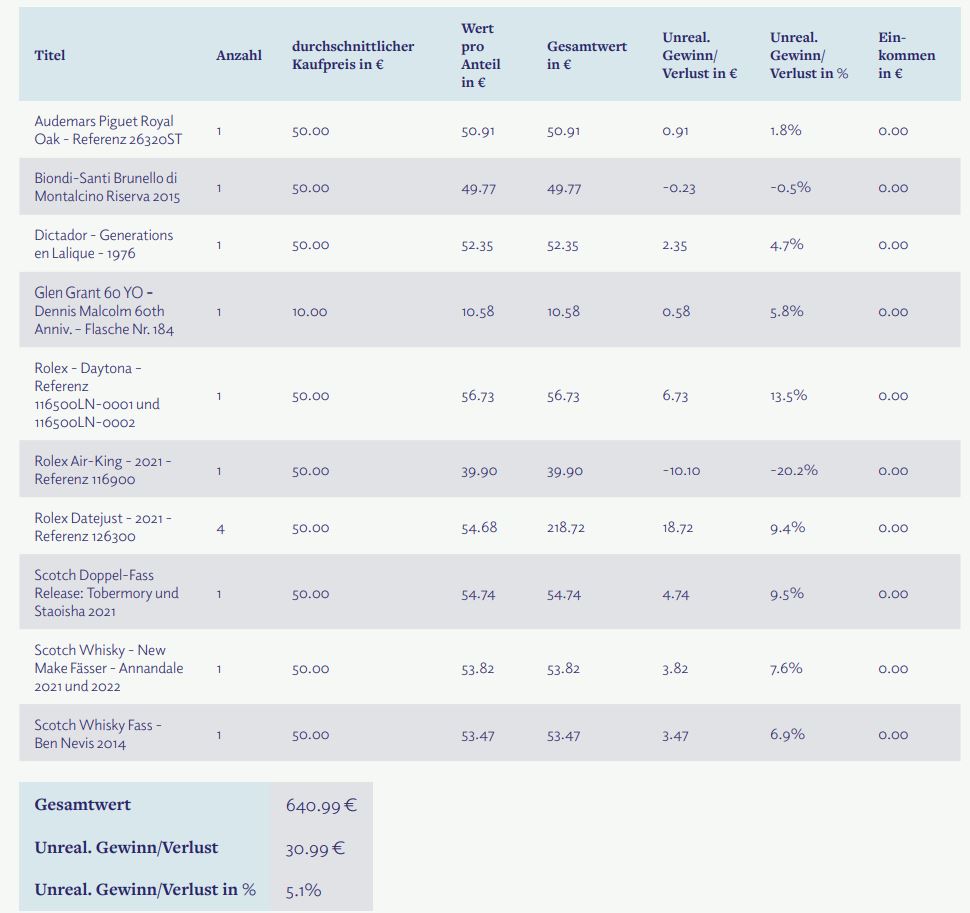Viewport: 970px width, 913px height.
Task: Click the Gesamtwert in € column header
Action: 586,55
